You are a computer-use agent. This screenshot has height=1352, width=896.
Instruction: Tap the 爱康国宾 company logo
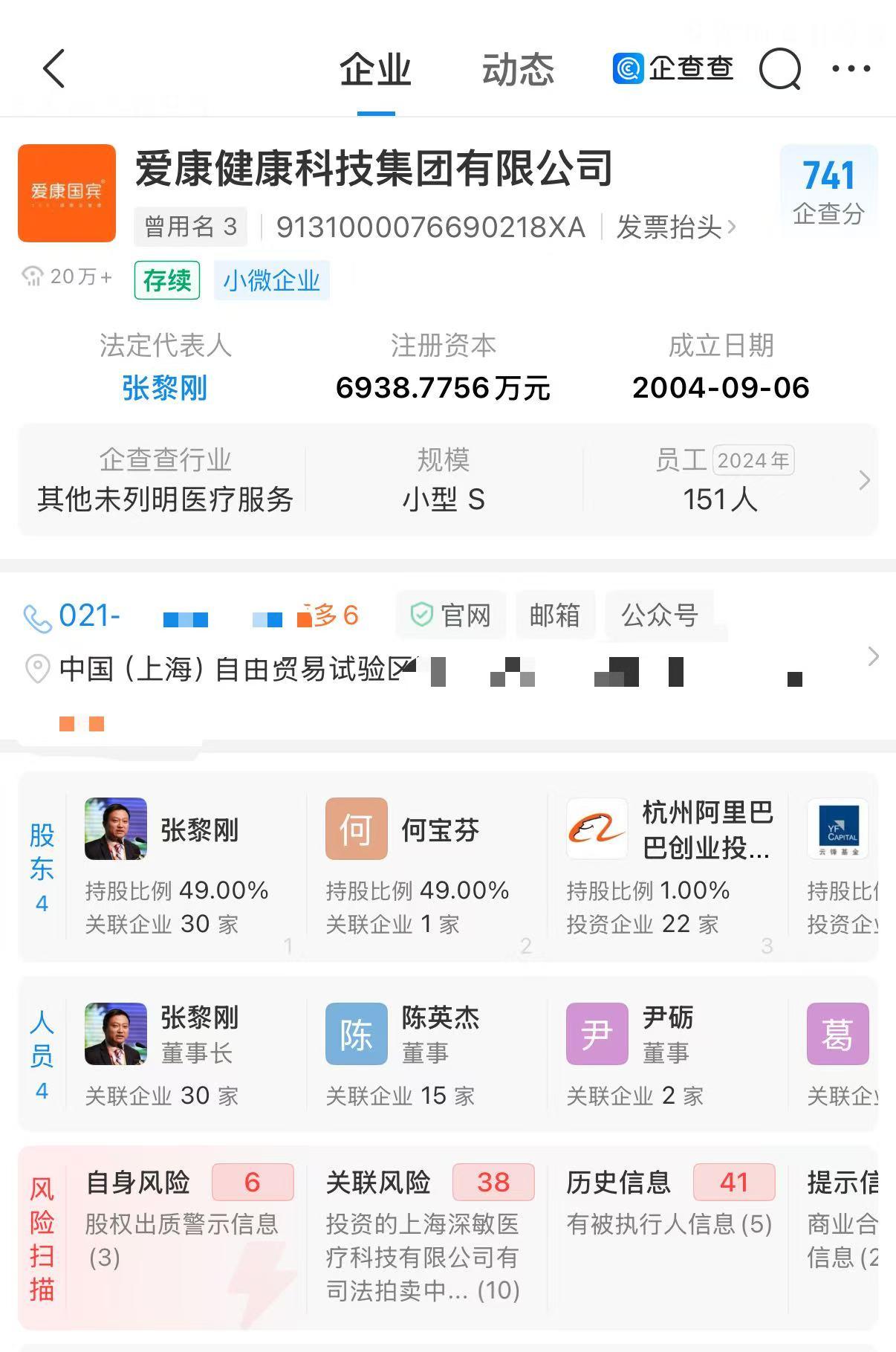[67, 193]
